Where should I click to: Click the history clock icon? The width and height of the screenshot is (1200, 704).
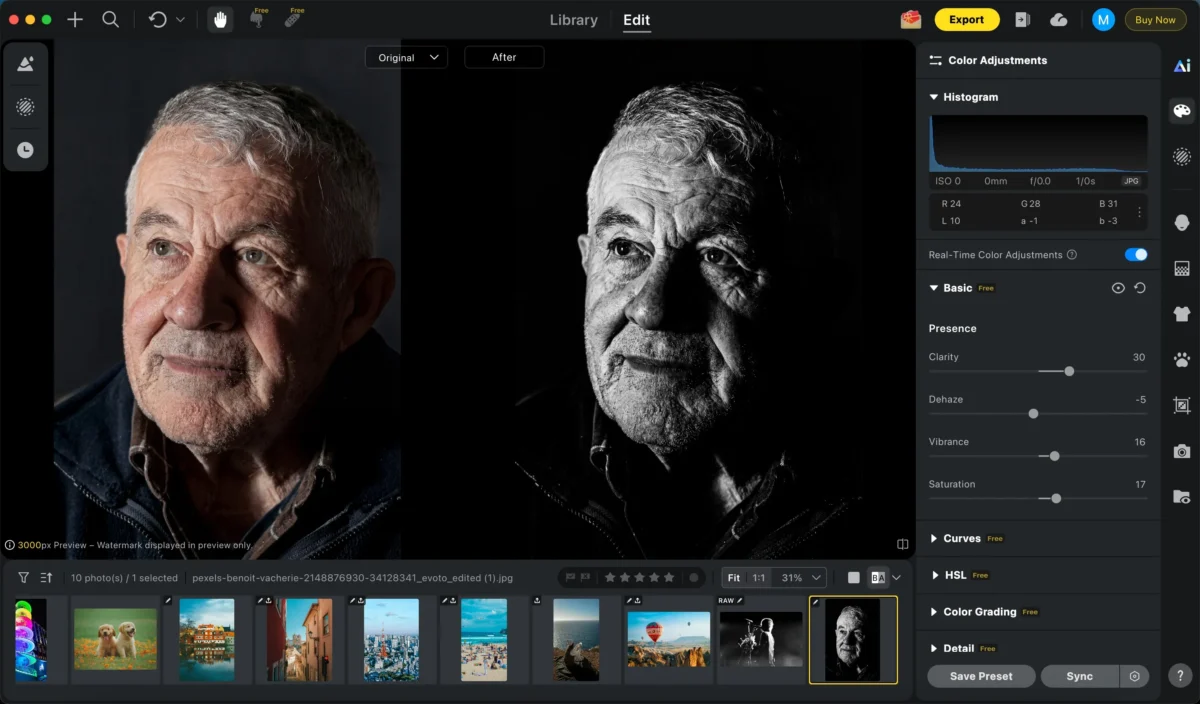pos(25,150)
